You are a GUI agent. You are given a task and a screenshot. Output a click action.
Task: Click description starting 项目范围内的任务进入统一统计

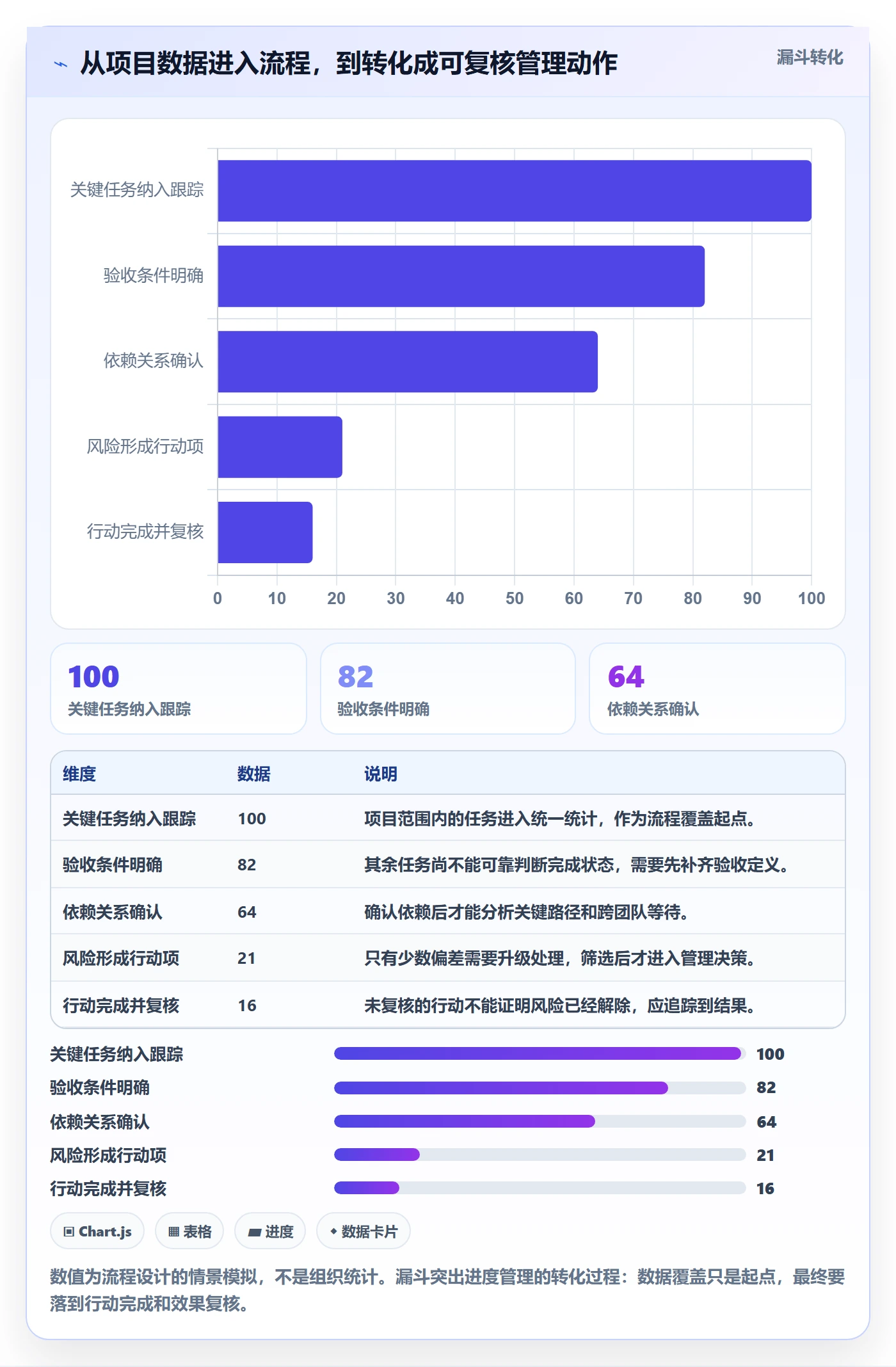[x=560, y=819]
